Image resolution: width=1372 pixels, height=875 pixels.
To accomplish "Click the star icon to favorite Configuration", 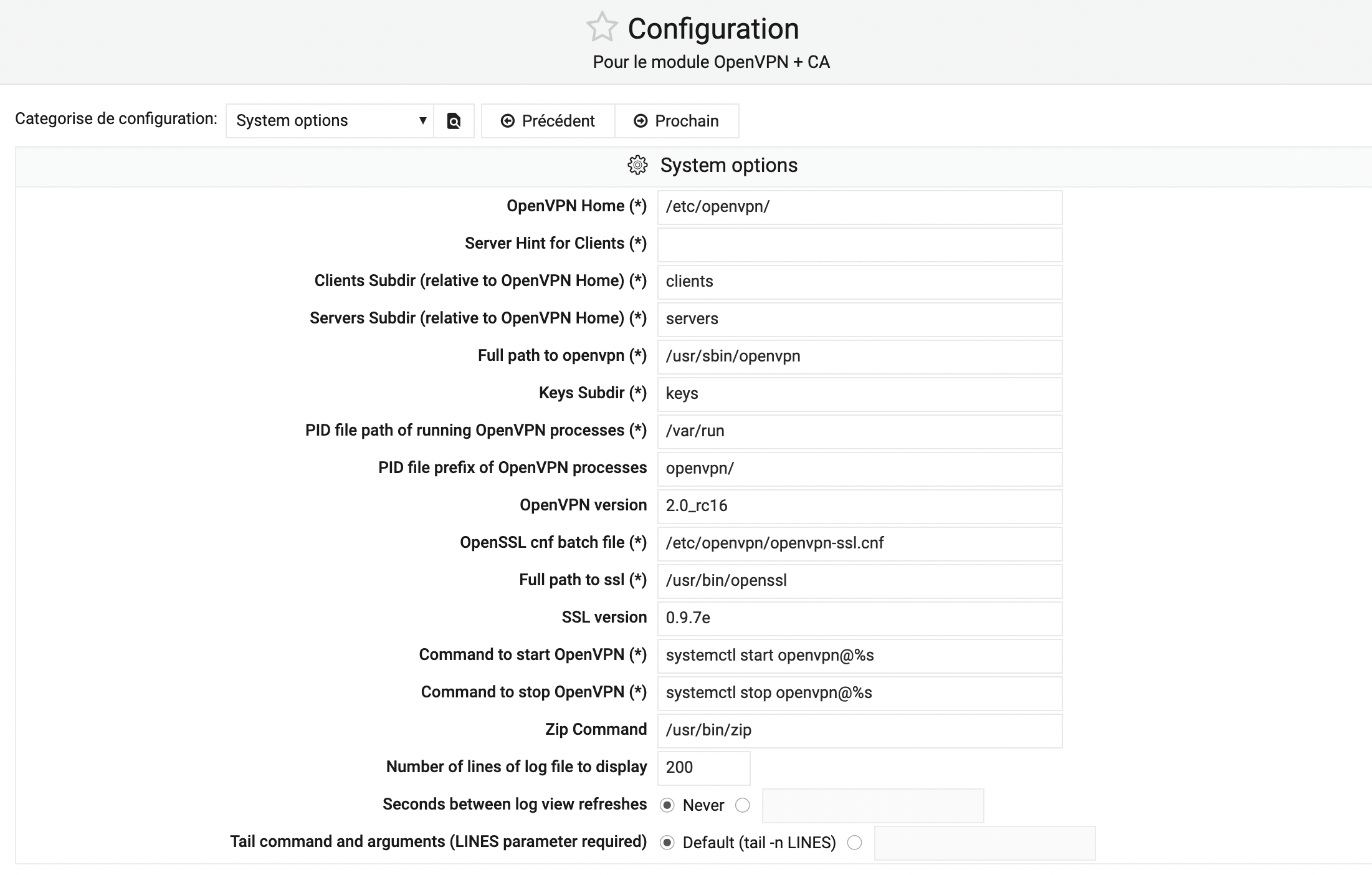I will (x=601, y=28).
